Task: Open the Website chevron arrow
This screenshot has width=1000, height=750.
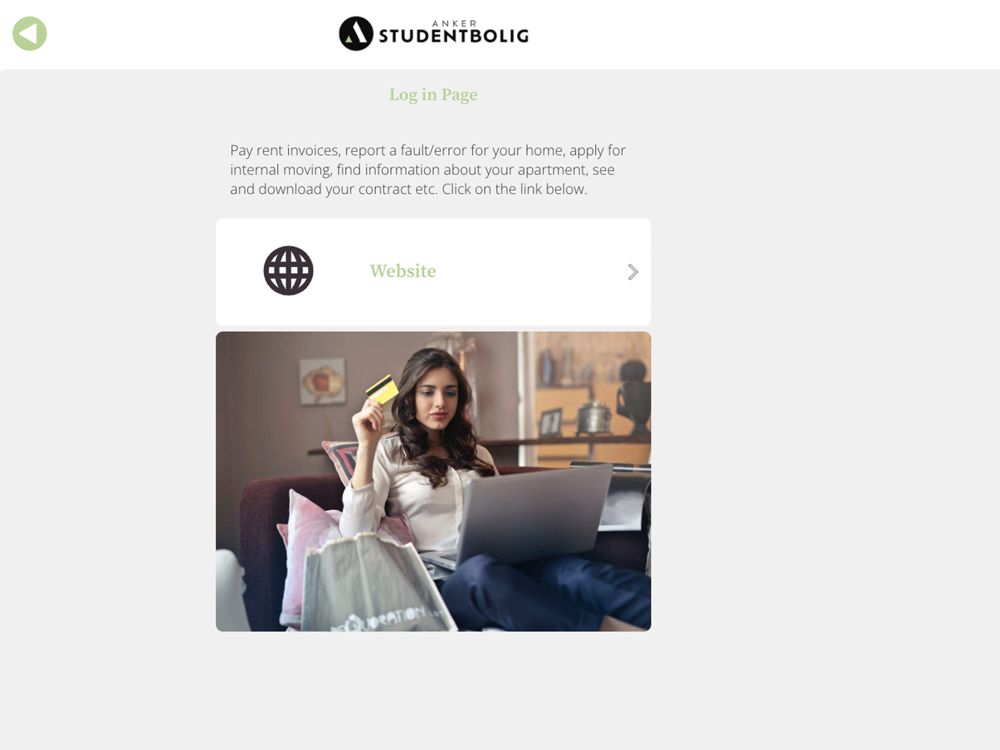Action: 633,272
